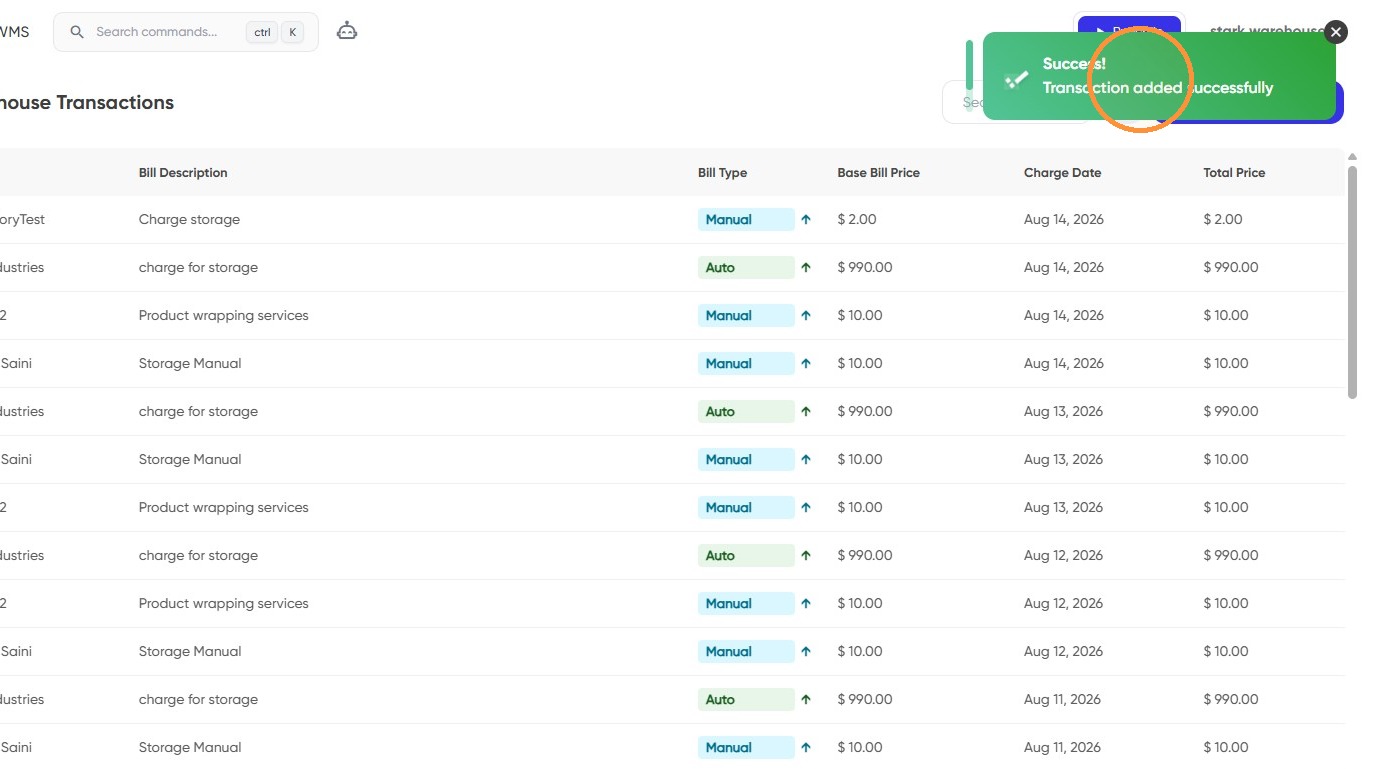Viewport: 1376px width, 769px height.
Task: Select 'Storage Manual' description dated Aug 14
Action: 190,363
